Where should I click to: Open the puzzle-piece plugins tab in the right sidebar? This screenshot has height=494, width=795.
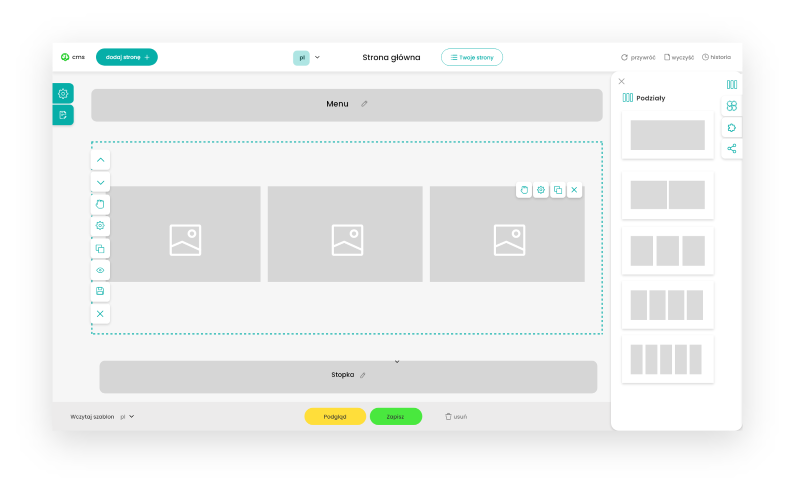pyautogui.click(x=732, y=128)
